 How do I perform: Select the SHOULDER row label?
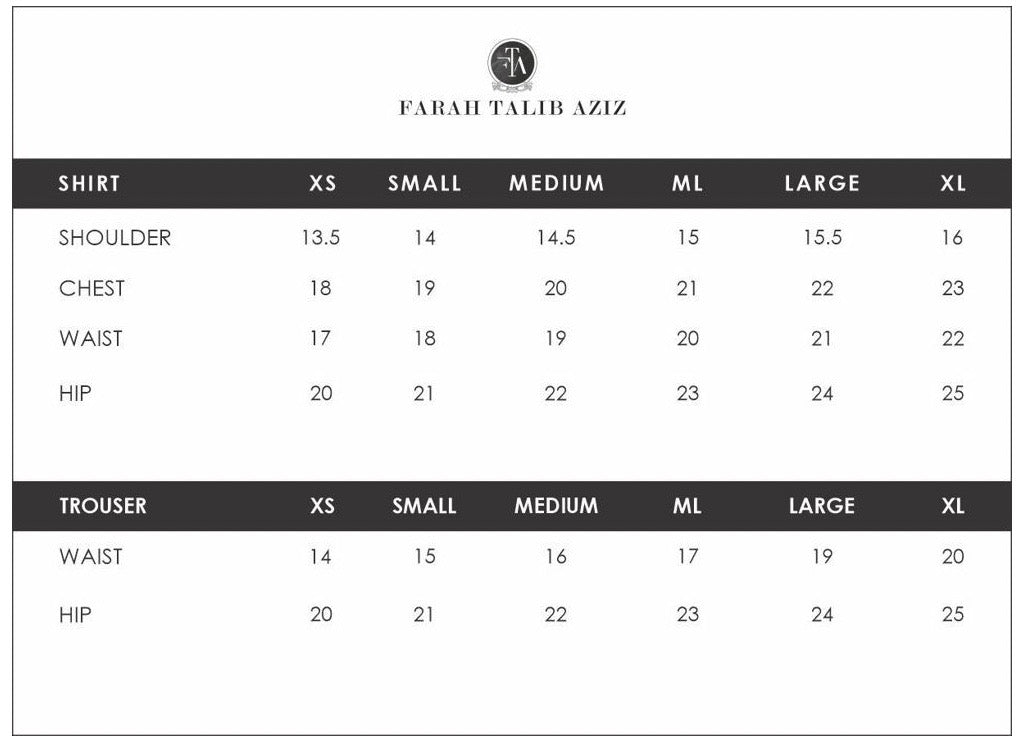click(114, 238)
